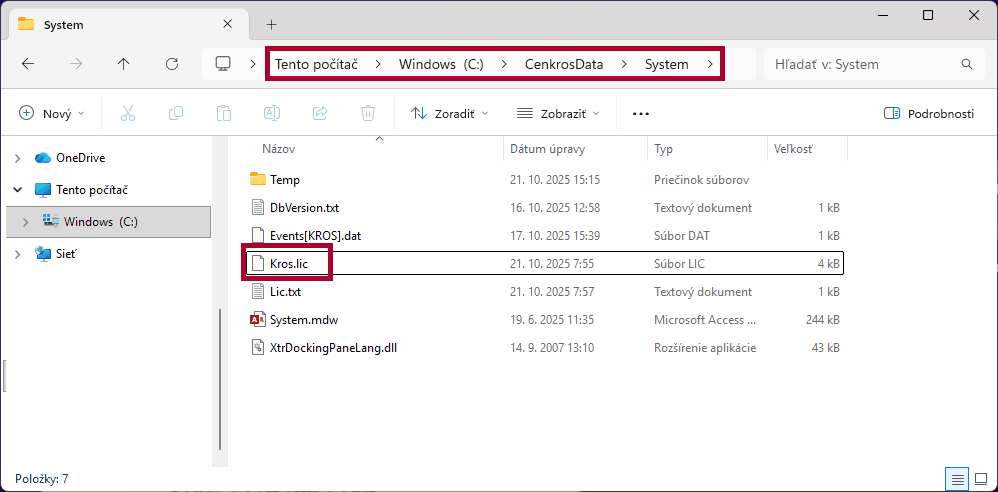Click the Rename icon in toolbar
This screenshot has width=998, height=492.
(272, 113)
